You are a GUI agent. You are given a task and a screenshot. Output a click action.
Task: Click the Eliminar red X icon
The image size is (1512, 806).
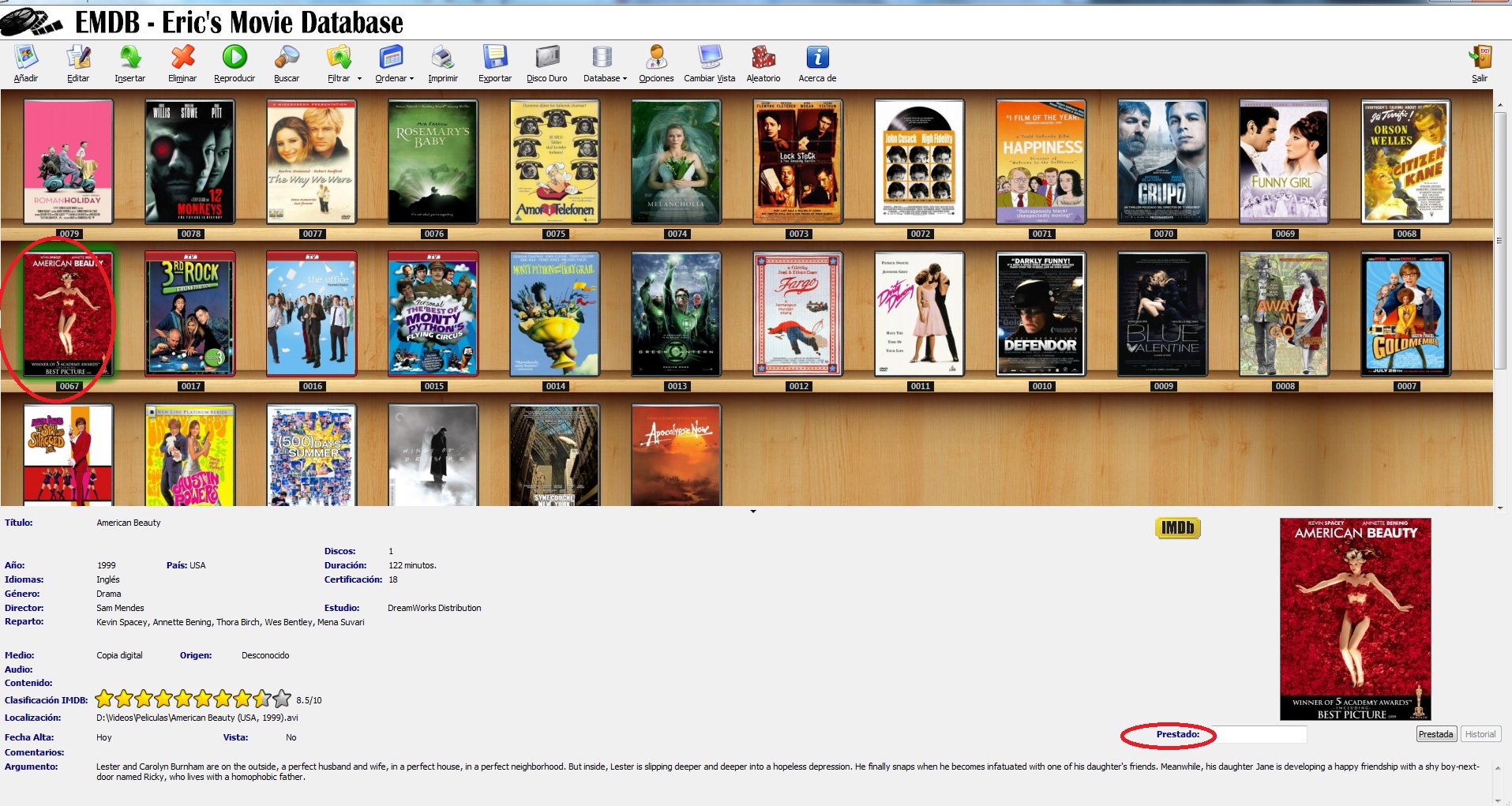182,58
